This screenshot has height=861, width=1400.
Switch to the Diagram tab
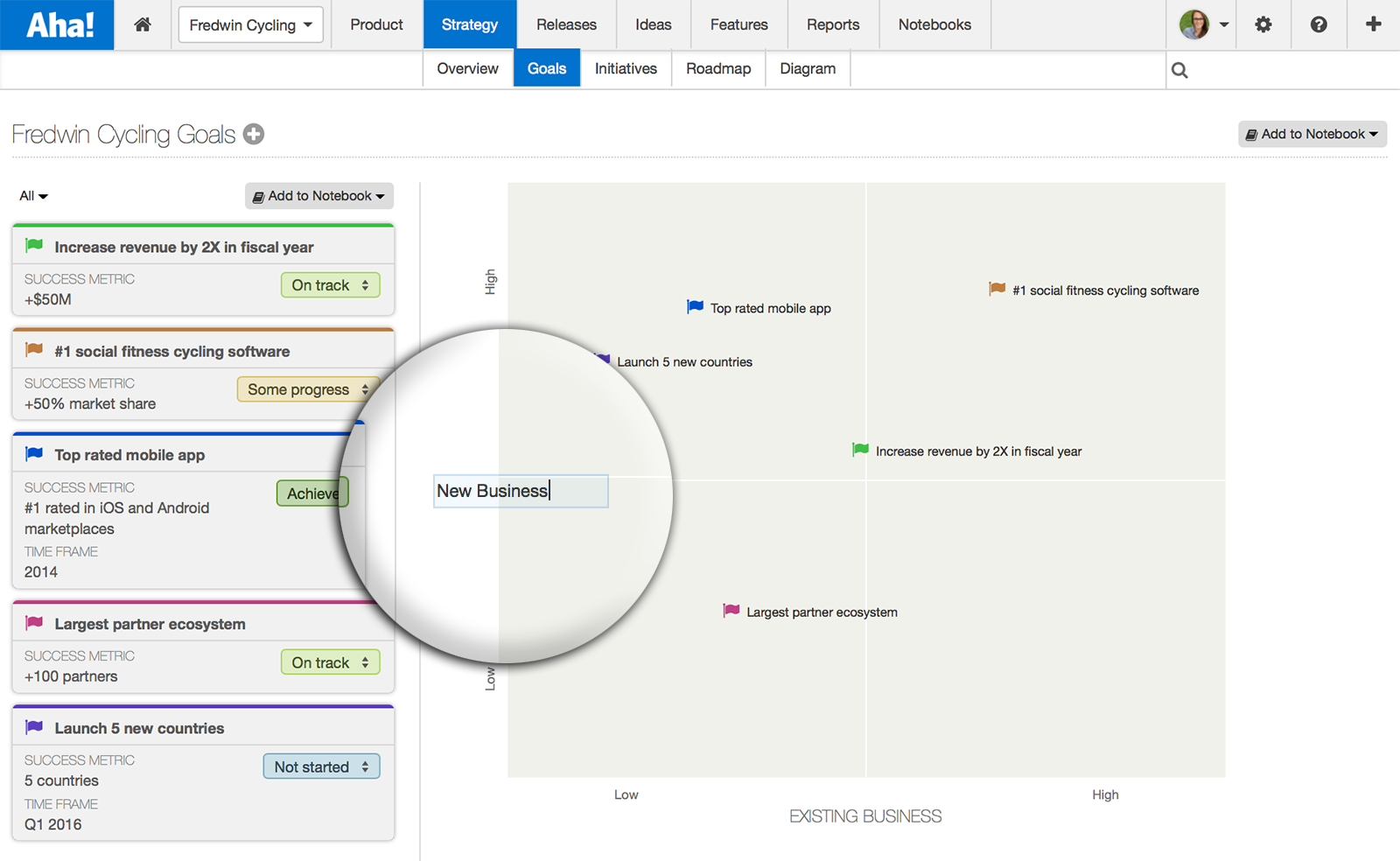coord(808,68)
